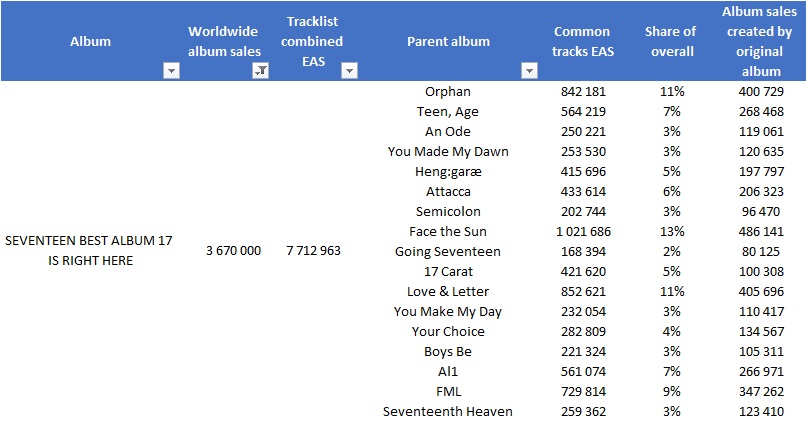
Task: Select the Seventeenth Heaven cell
Action: pos(448,411)
